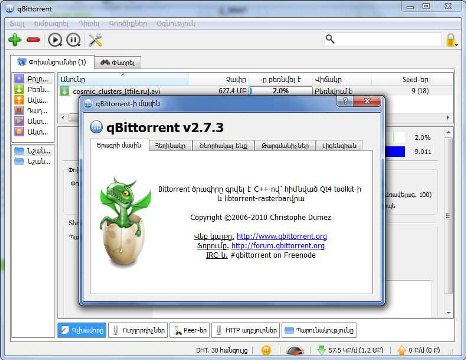Image resolution: width=466 pixels, height=360 pixels.
Task: Click the torrent list left scroll arrow
Action: [63, 117]
